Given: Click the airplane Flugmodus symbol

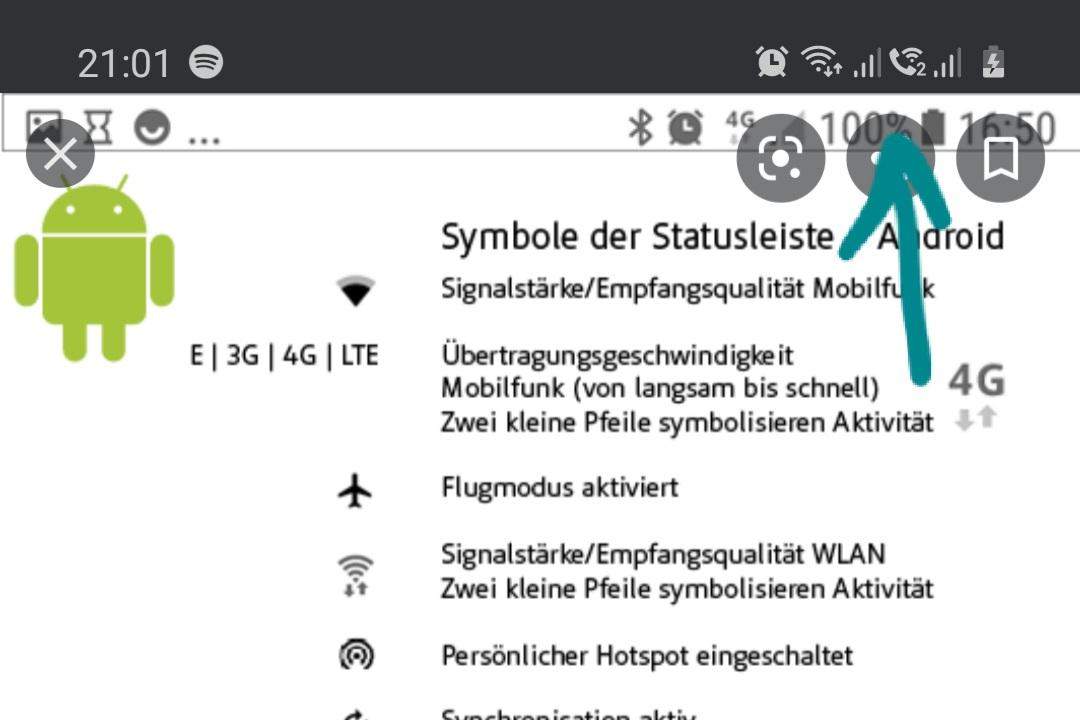Looking at the screenshot, I should pos(355,490).
